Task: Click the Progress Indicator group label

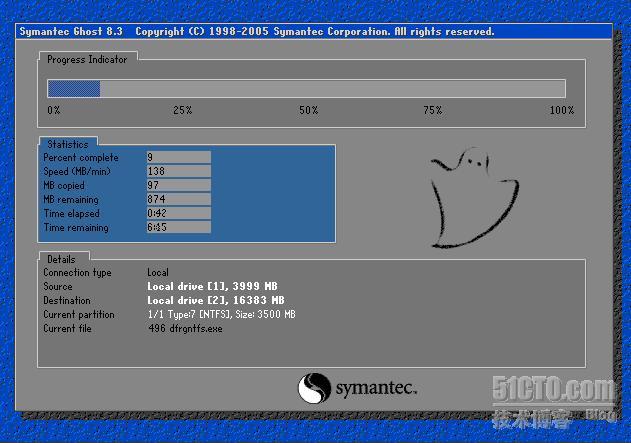Action: click(x=87, y=60)
